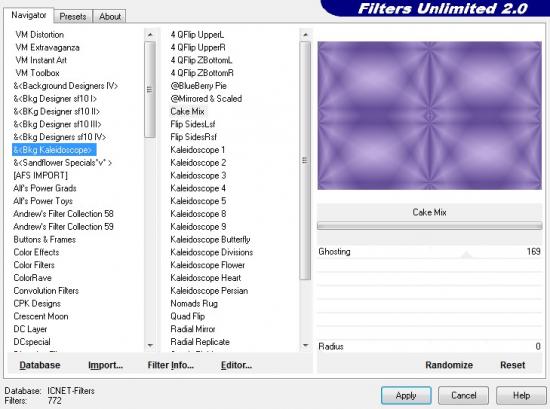Apply the Cake Mix filter
Screen dimensions: 550x409
pyautogui.click(x=406, y=395)
